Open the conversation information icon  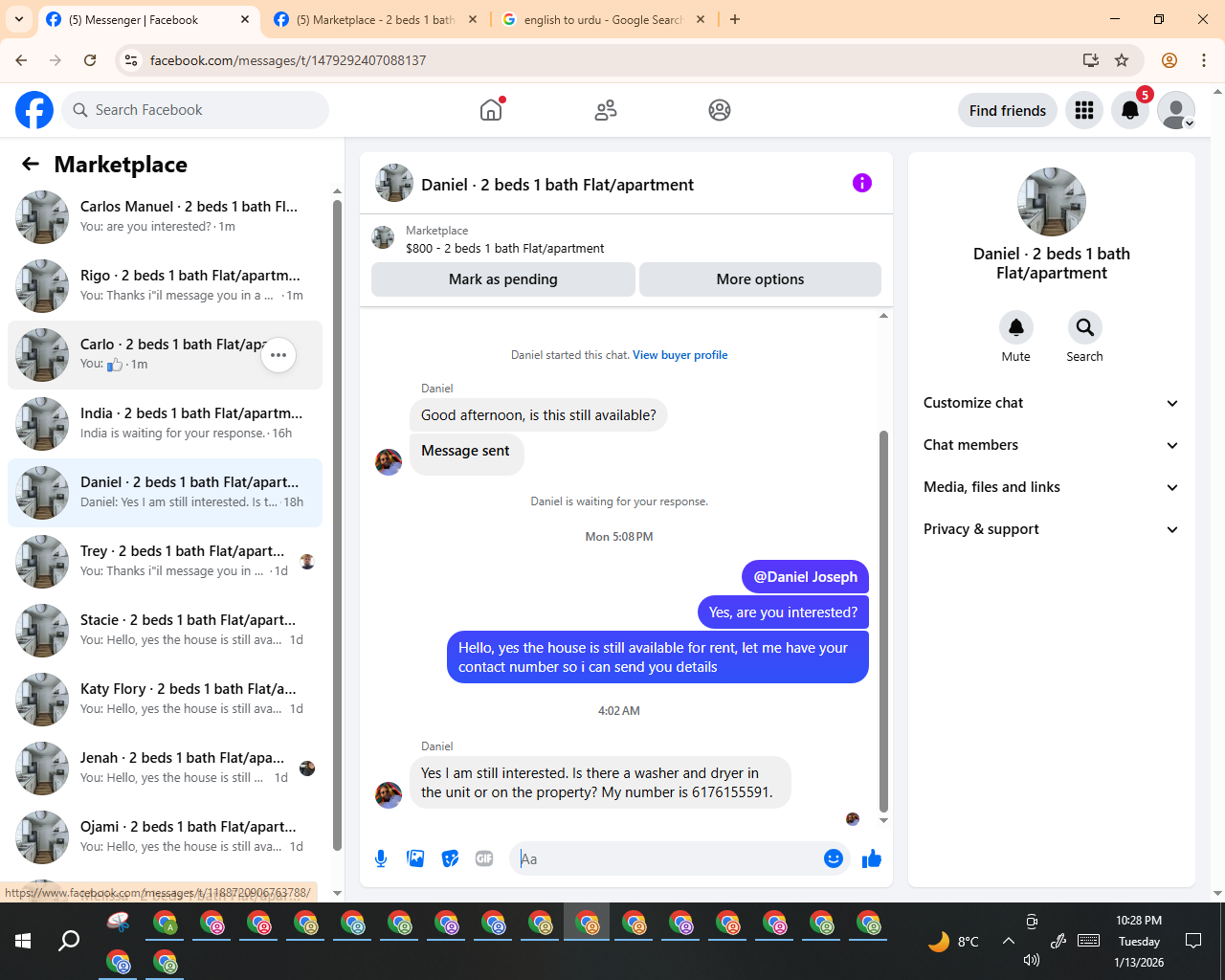(x=862, y=183)
